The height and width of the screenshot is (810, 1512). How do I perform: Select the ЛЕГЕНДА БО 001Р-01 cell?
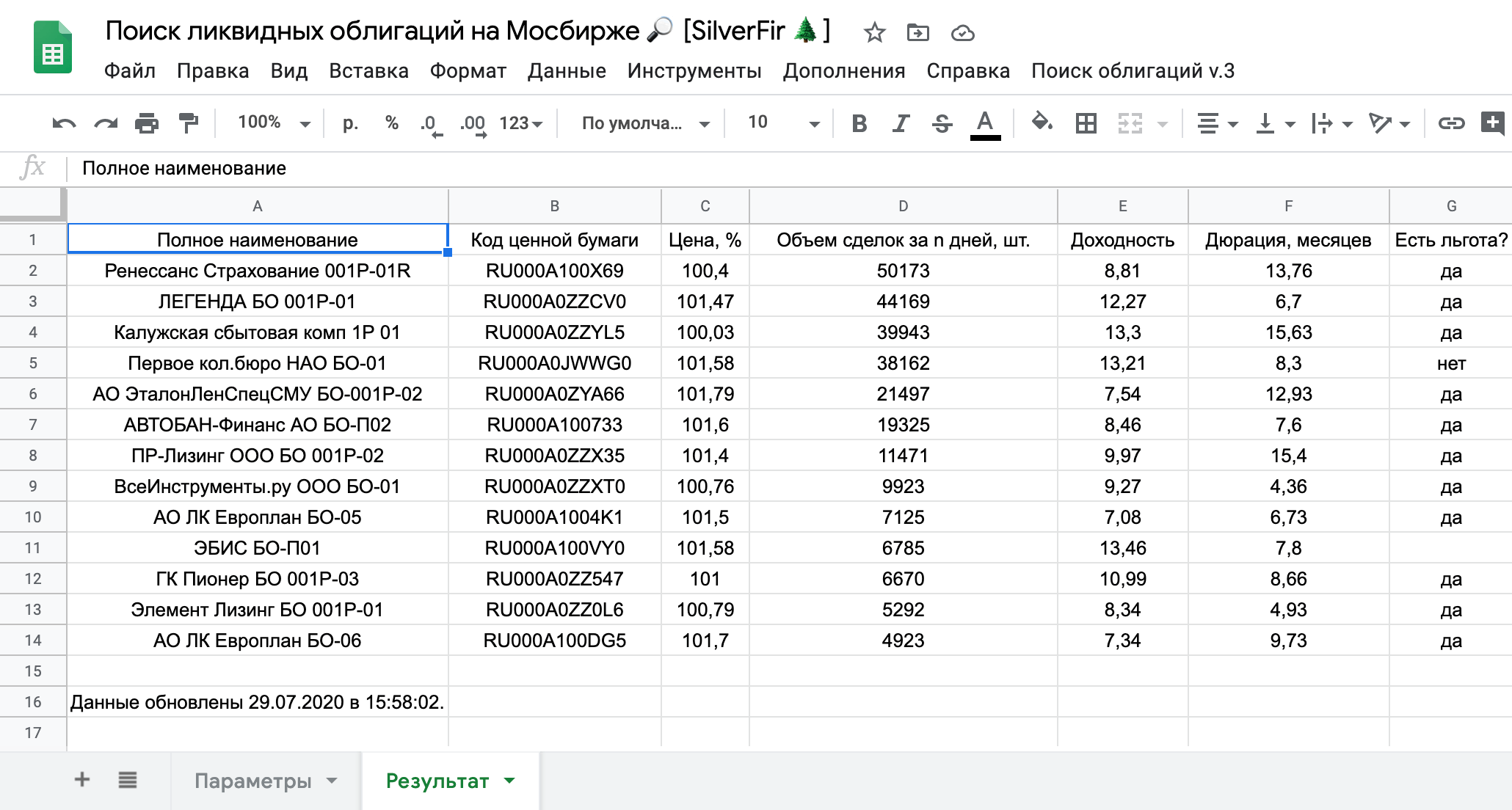point(258,302)
